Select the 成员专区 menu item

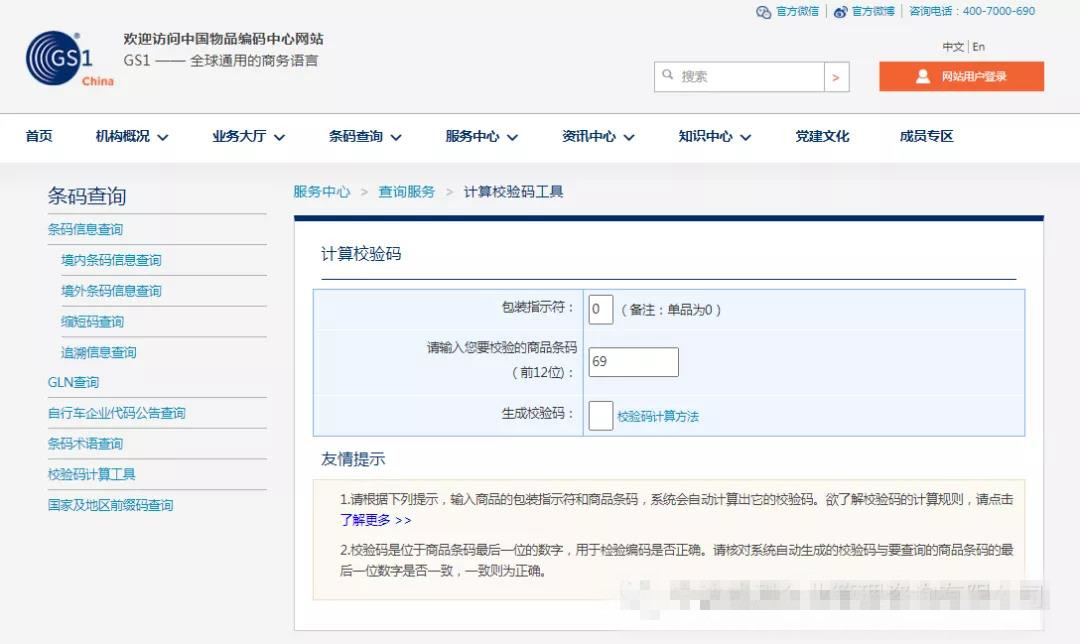tap(925, 137)
